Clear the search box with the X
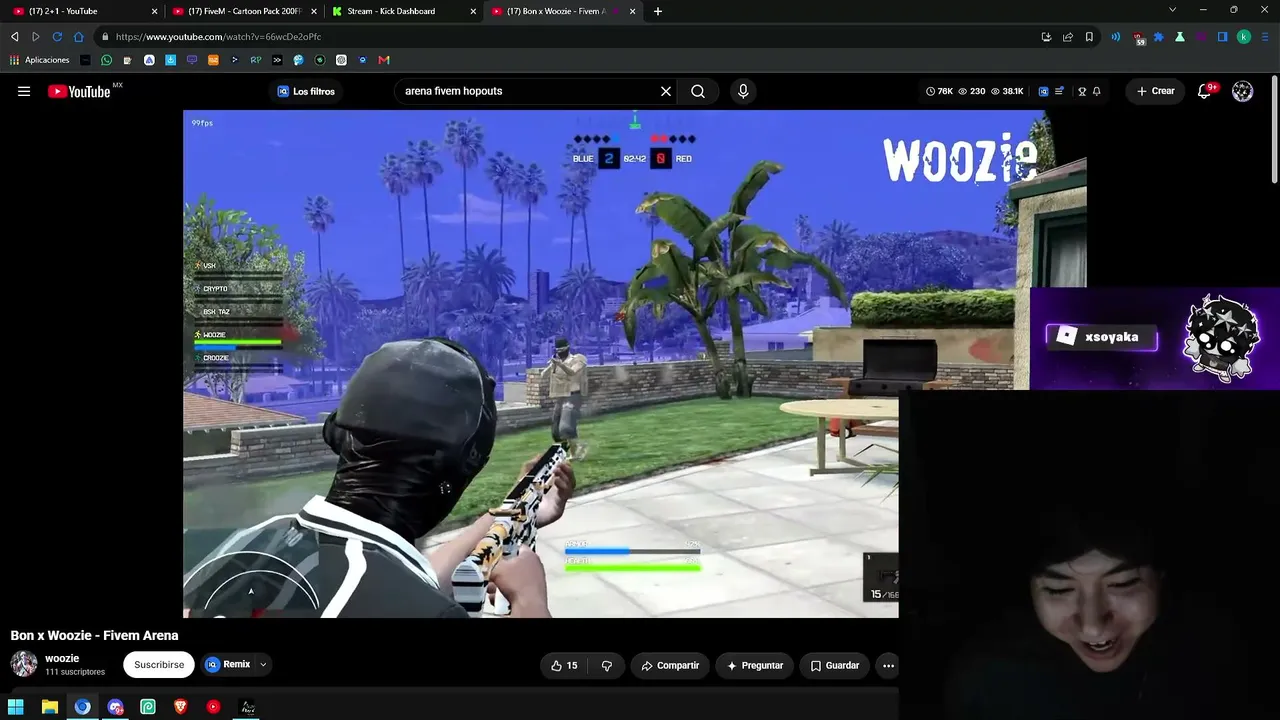This screenshot has height=720, width=1280. [x=666, y=91]
